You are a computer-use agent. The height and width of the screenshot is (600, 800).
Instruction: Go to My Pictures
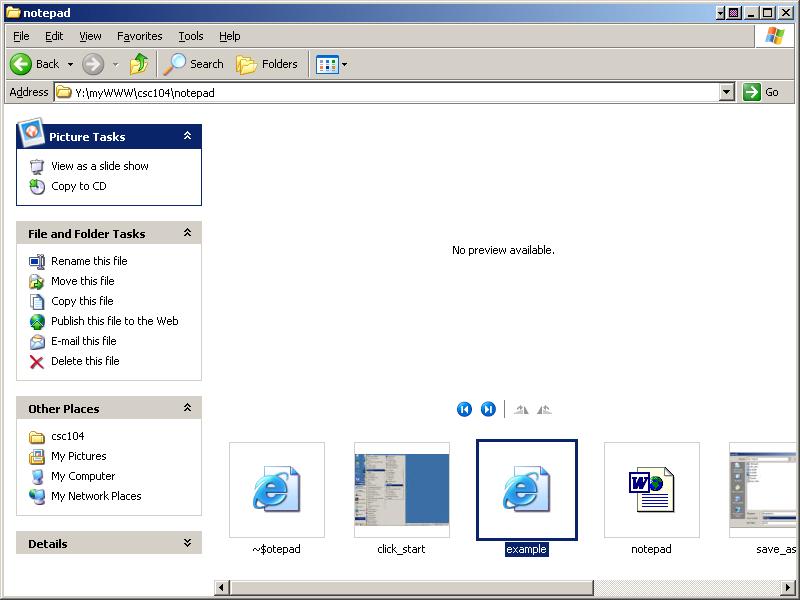79,456
